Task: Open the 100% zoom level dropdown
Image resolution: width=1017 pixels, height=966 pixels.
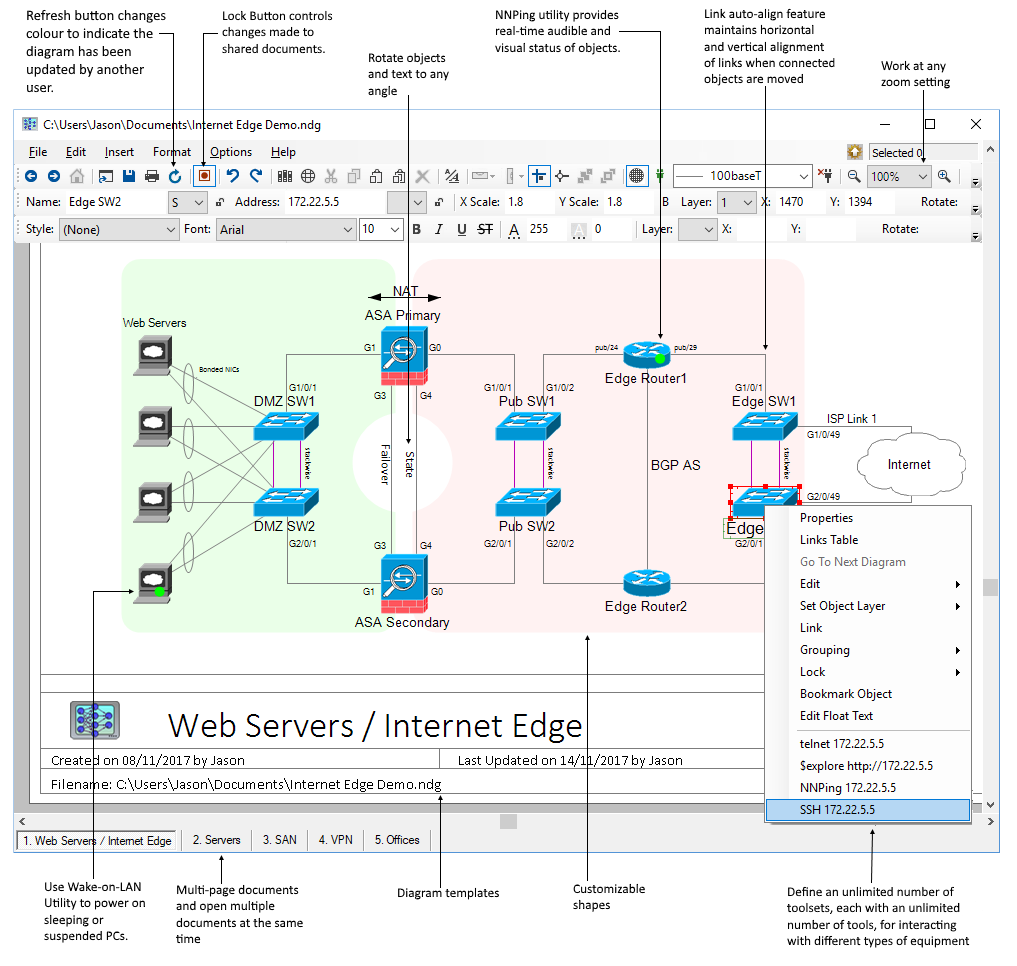Action: click(899, 176)
